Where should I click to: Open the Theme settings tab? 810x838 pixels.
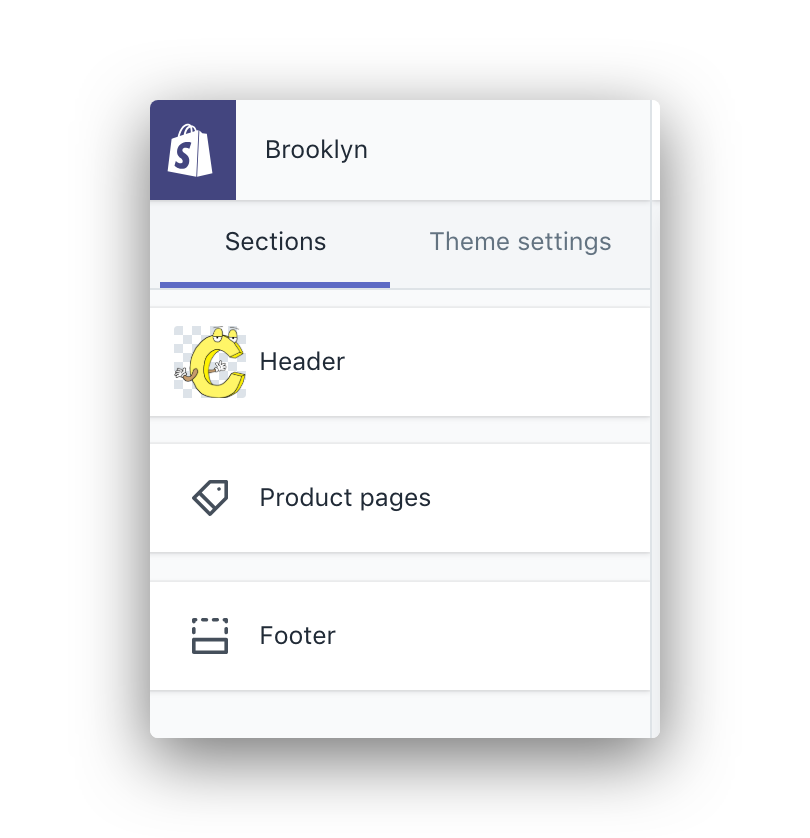tap(520, 242)
